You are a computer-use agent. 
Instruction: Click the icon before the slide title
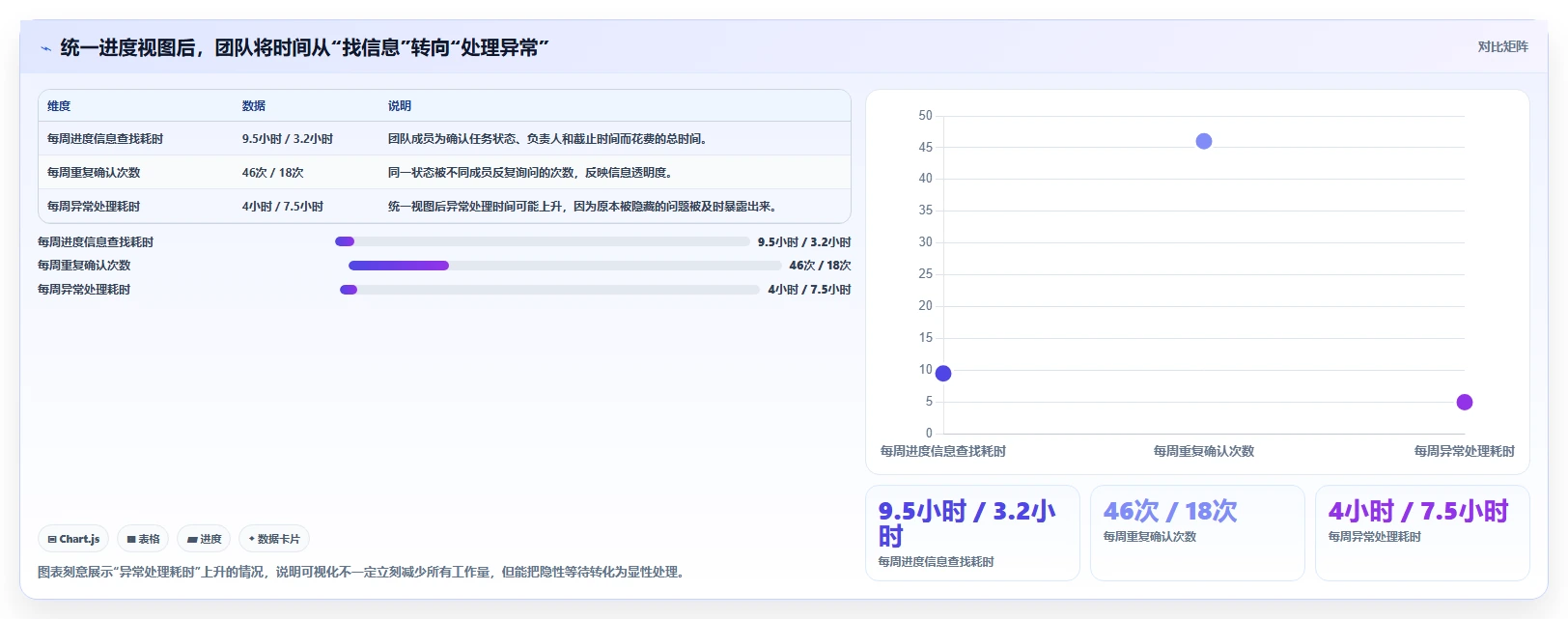pyautogui.click(x=45, y=48)
